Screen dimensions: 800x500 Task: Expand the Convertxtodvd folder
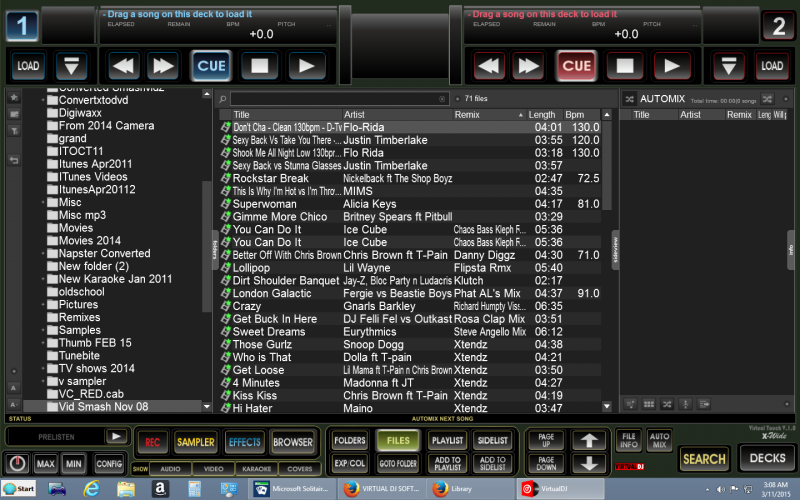(43, 101)
